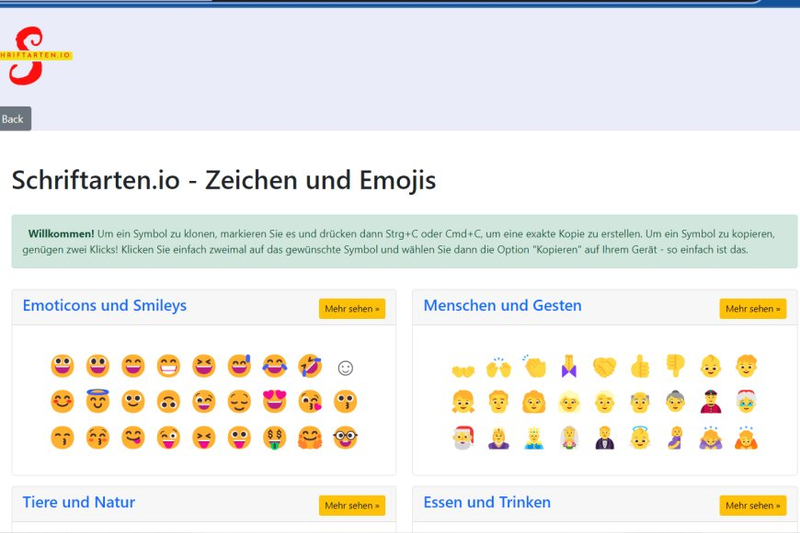Click the heart-eyes smiley emoji
Viewport: 800px width, 533px height.
[274, 402]
